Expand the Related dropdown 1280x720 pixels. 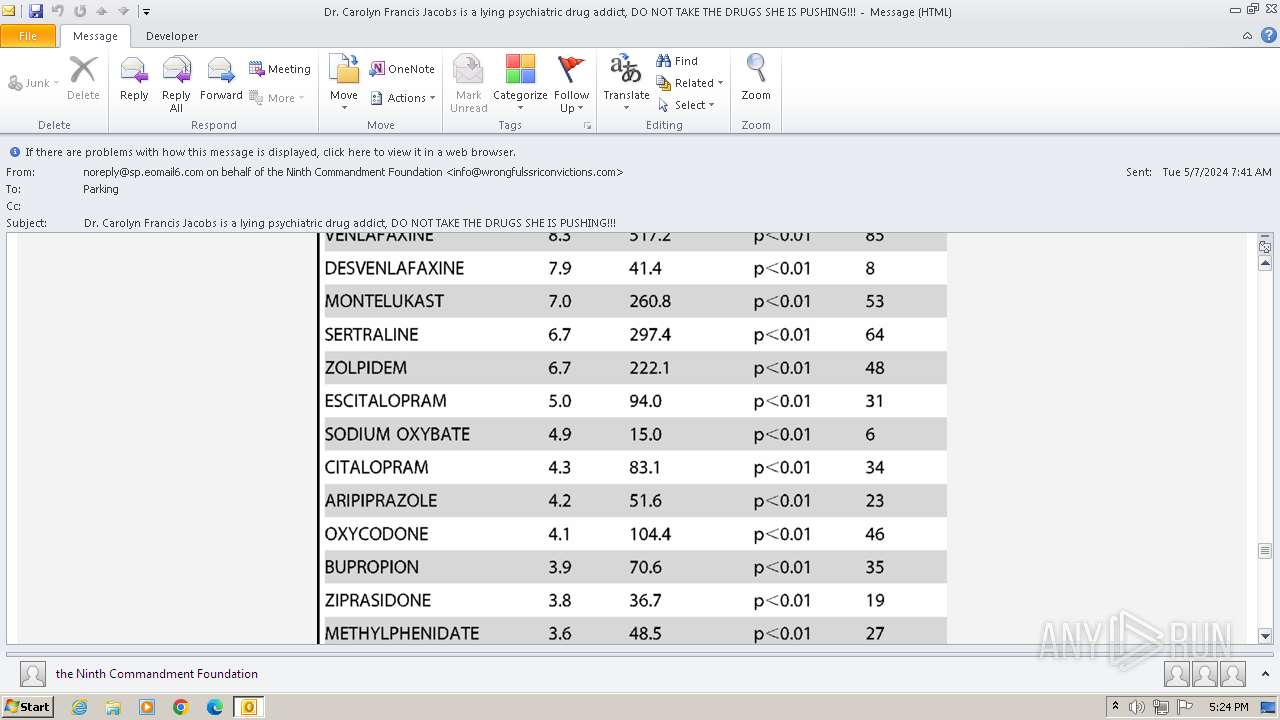pos(690,83)
